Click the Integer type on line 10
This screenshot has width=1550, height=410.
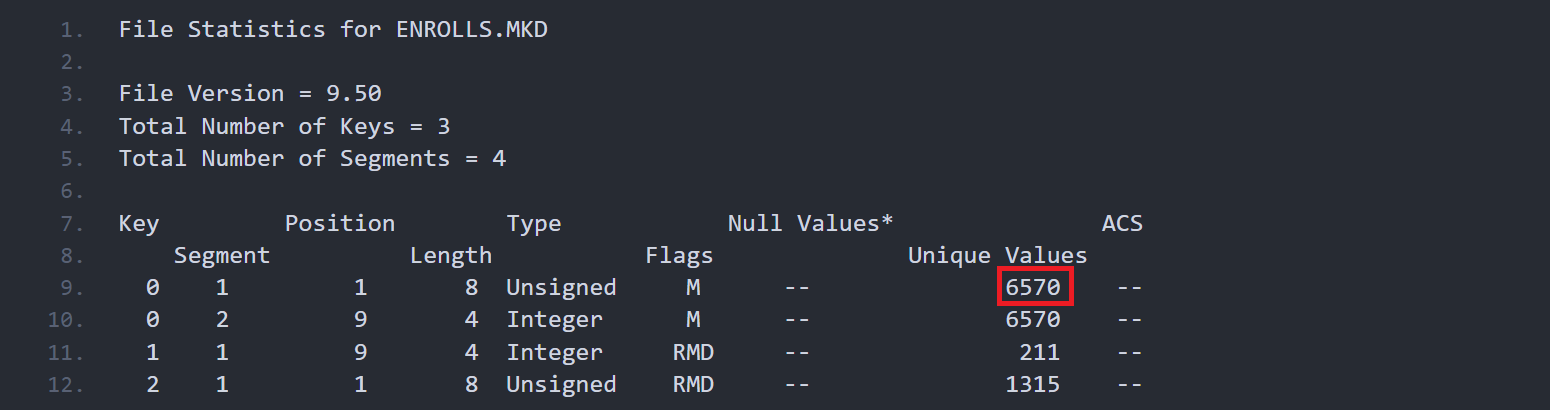pyautogui.click(x=554, y=320)
